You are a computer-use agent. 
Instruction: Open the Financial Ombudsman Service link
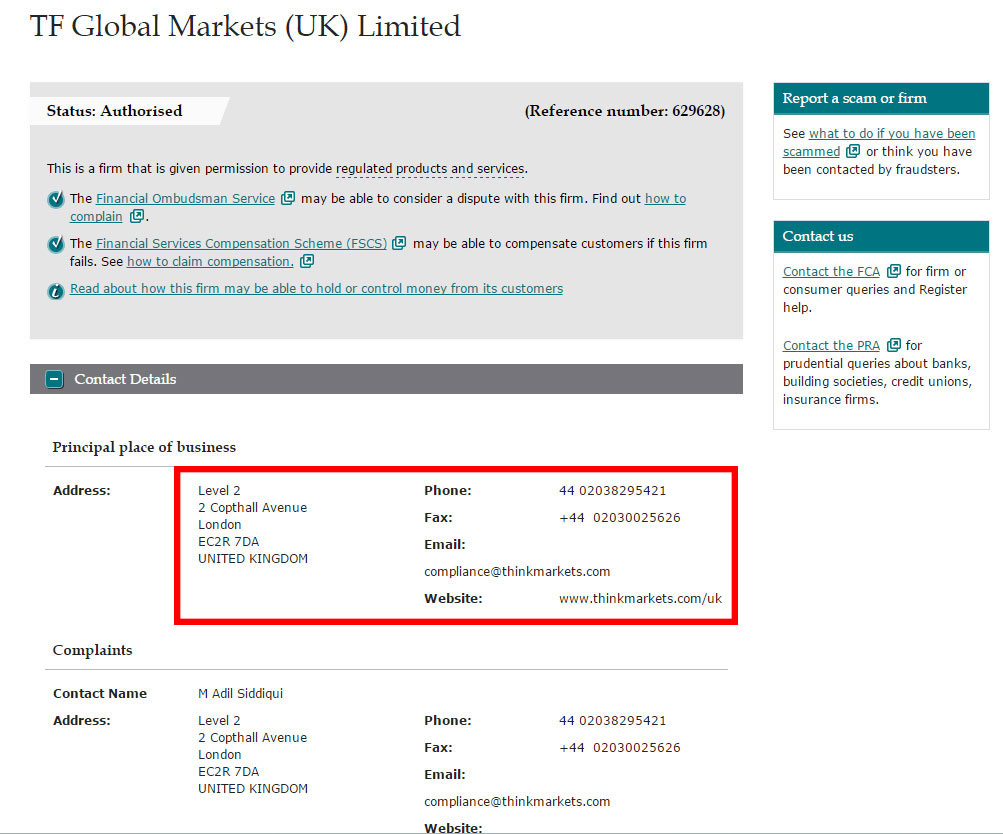coord(185,199)
